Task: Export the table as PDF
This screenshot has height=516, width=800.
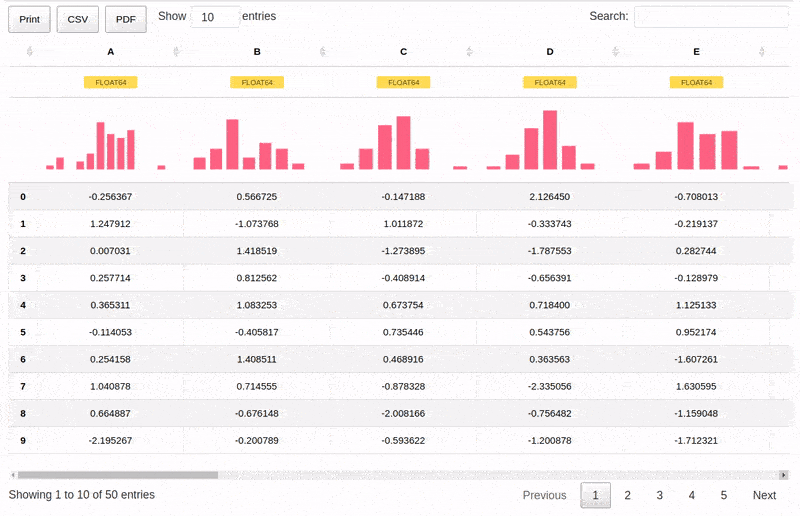Action: pyautogui.click(x=126, y=19)
